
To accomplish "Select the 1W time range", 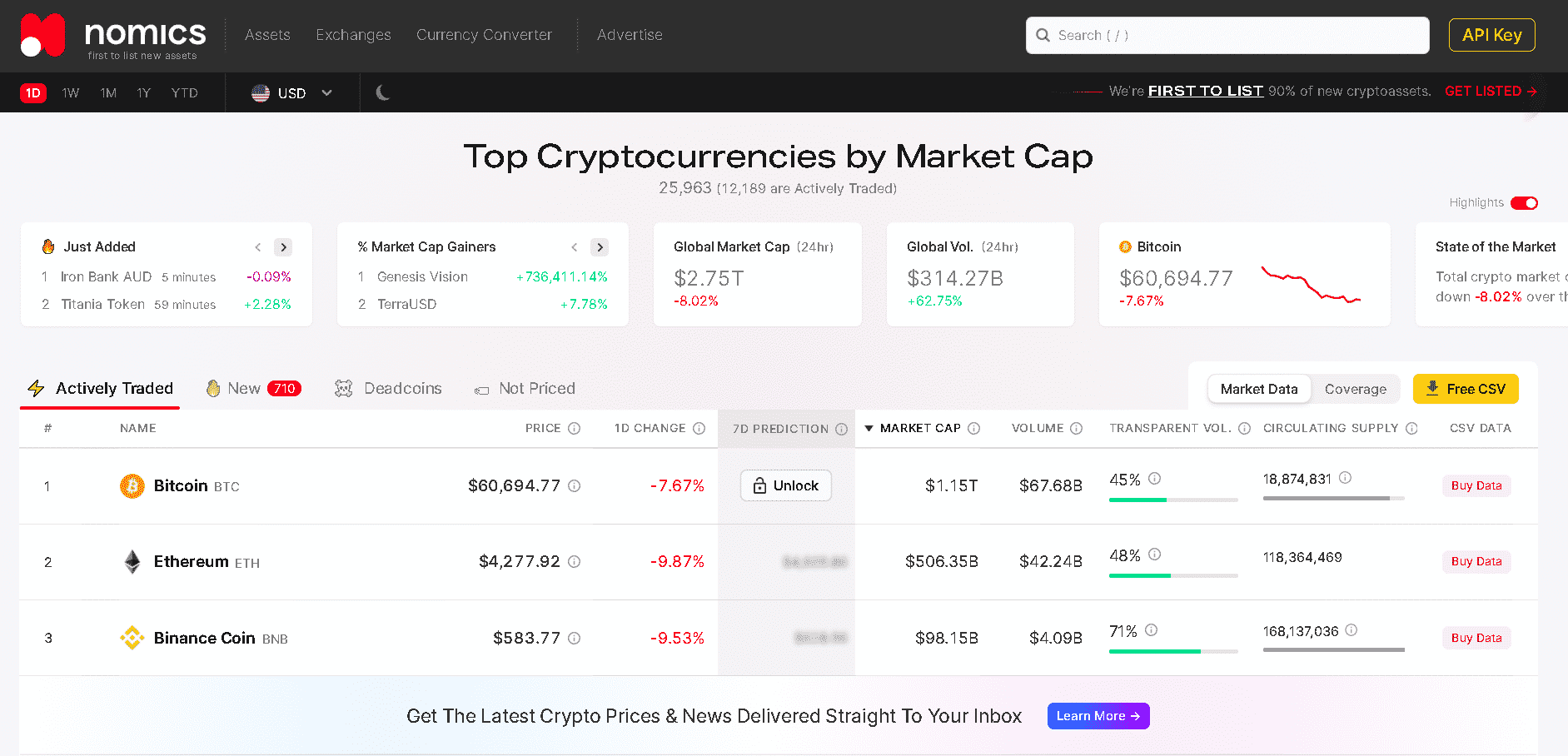I will click(71, 93).
